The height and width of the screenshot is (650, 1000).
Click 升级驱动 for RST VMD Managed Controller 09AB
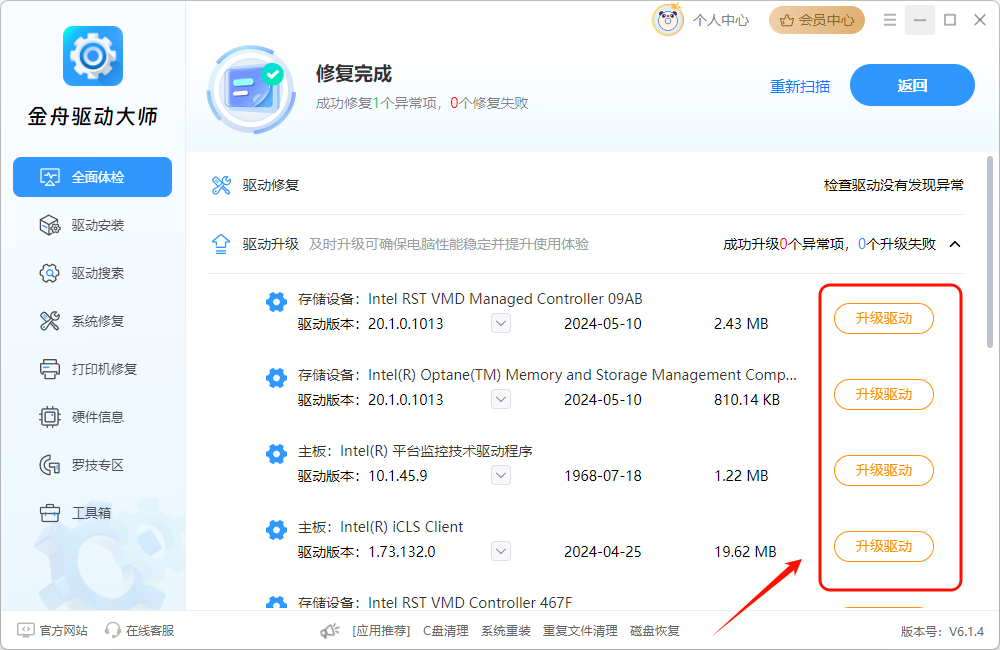884,318
